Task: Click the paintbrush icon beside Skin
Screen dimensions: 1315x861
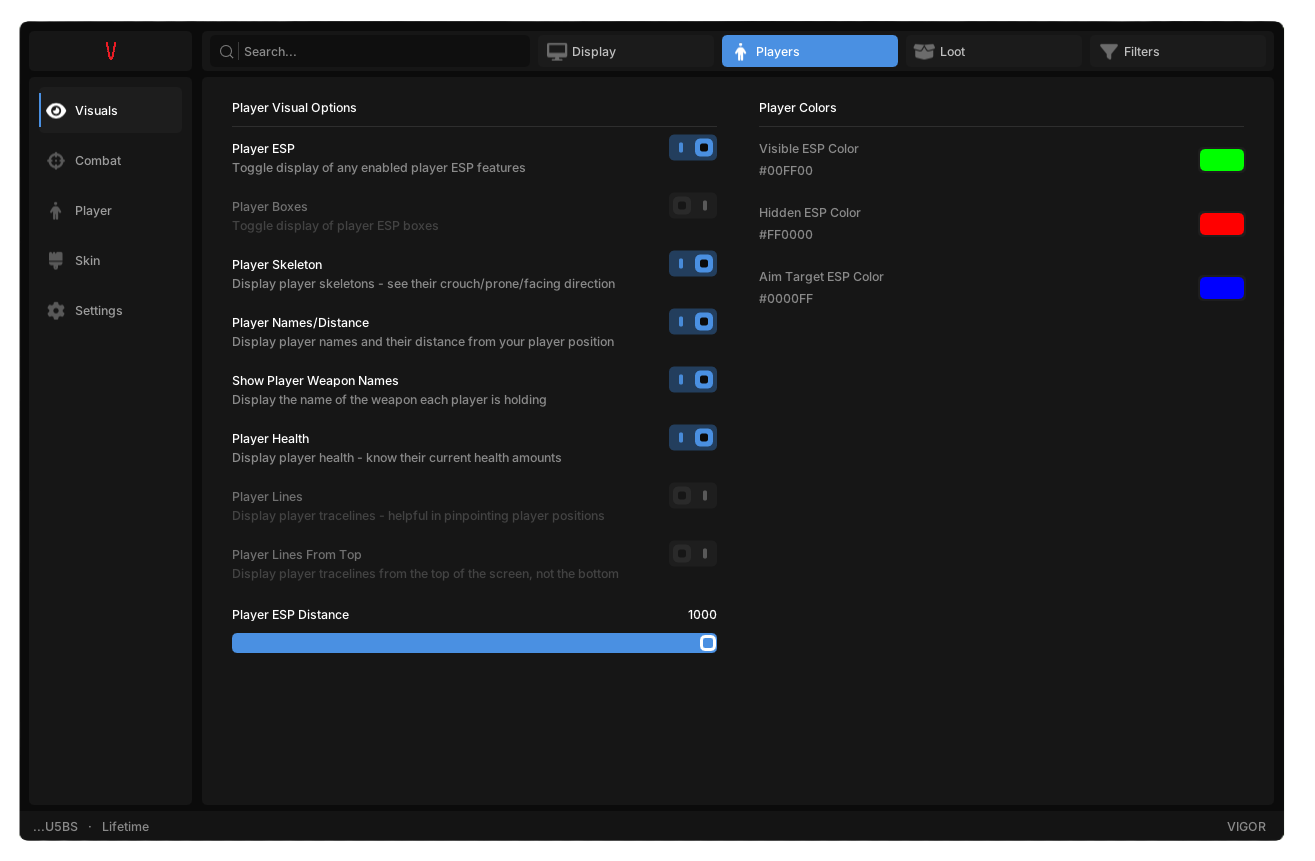Action: point(56,260)
